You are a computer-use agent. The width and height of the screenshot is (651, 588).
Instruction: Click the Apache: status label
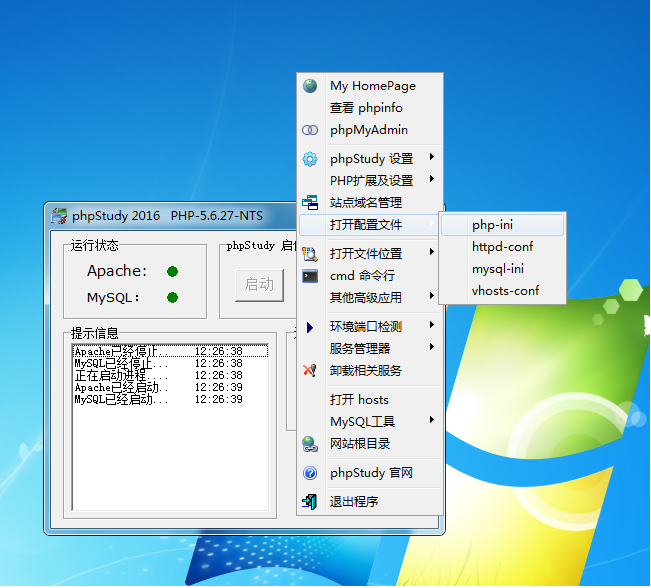(117, 271)
